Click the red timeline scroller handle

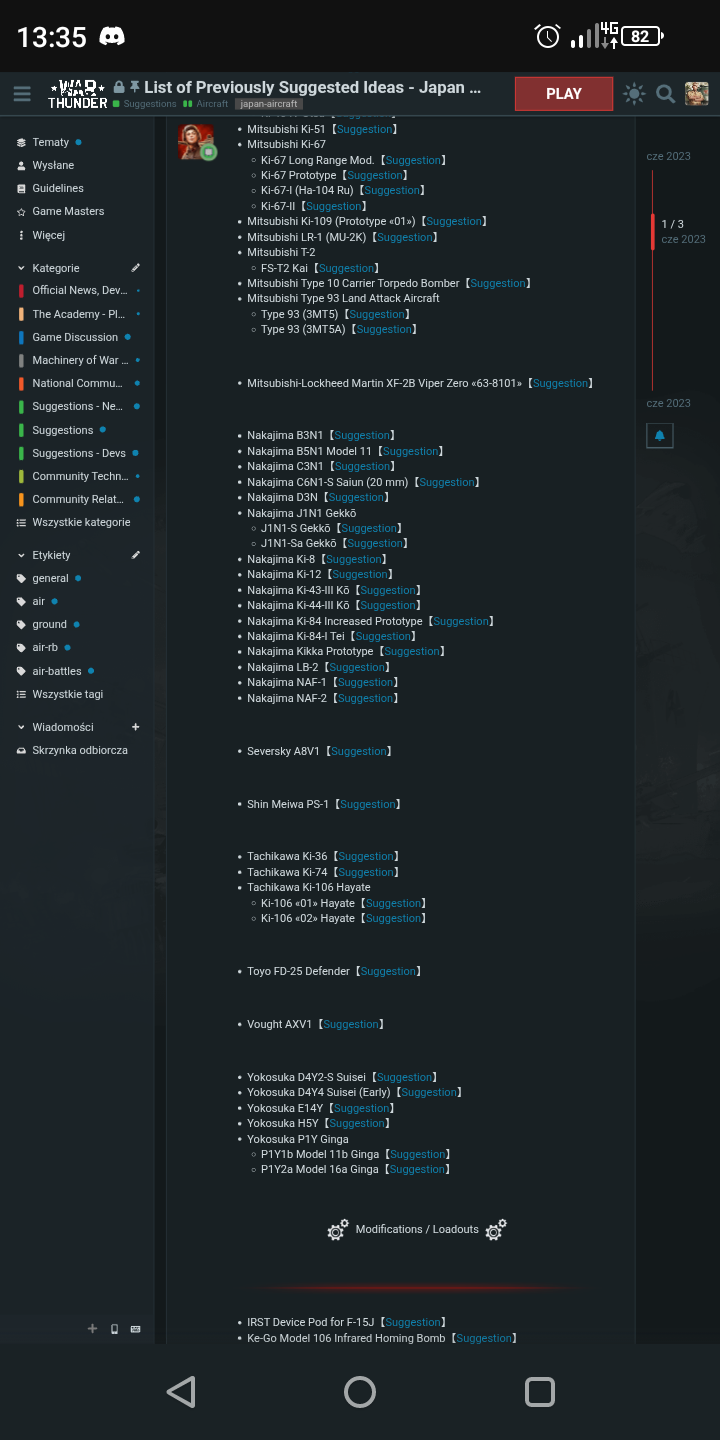(653, 231)
